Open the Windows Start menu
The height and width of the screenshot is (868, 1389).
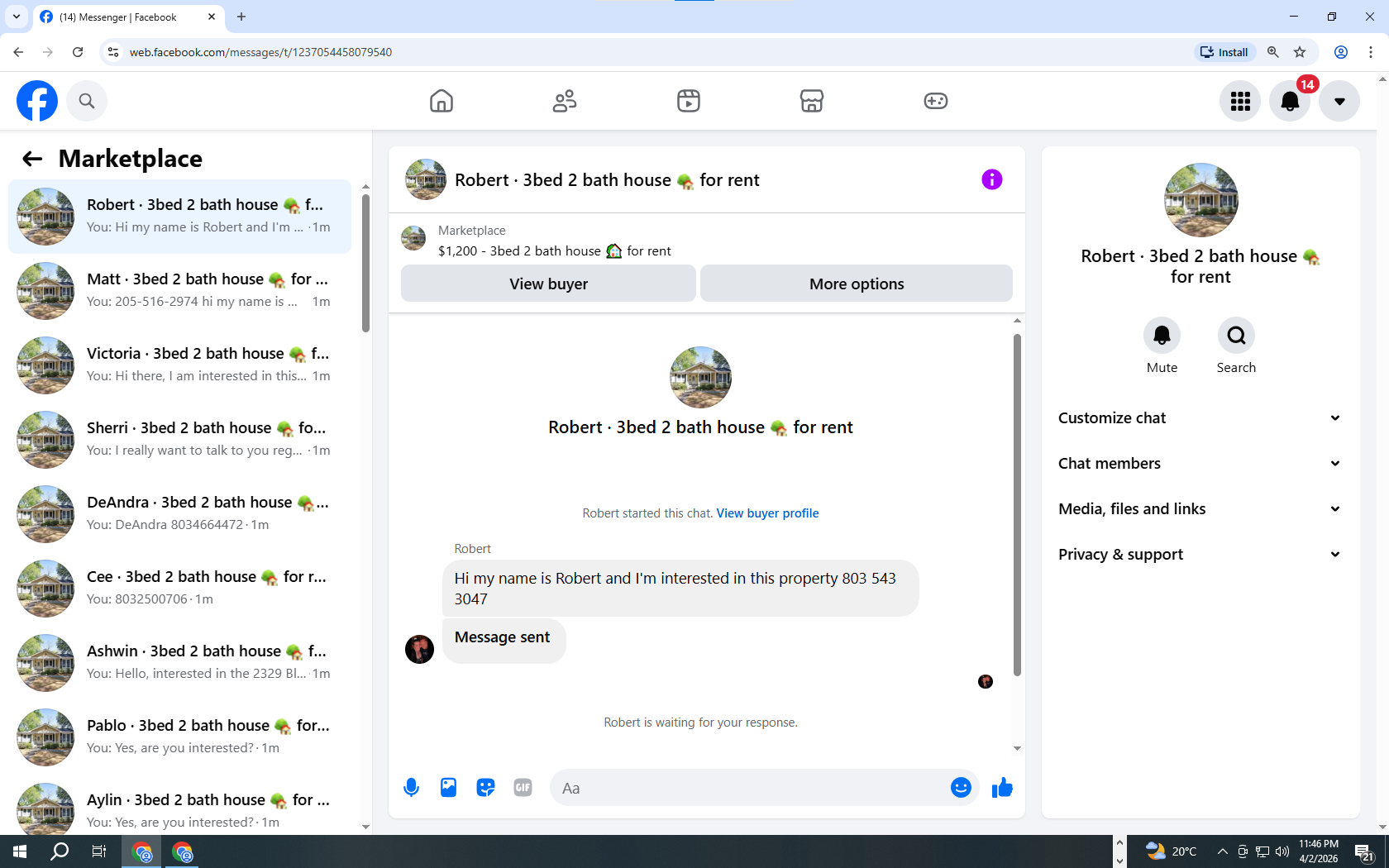click(20, 851)
